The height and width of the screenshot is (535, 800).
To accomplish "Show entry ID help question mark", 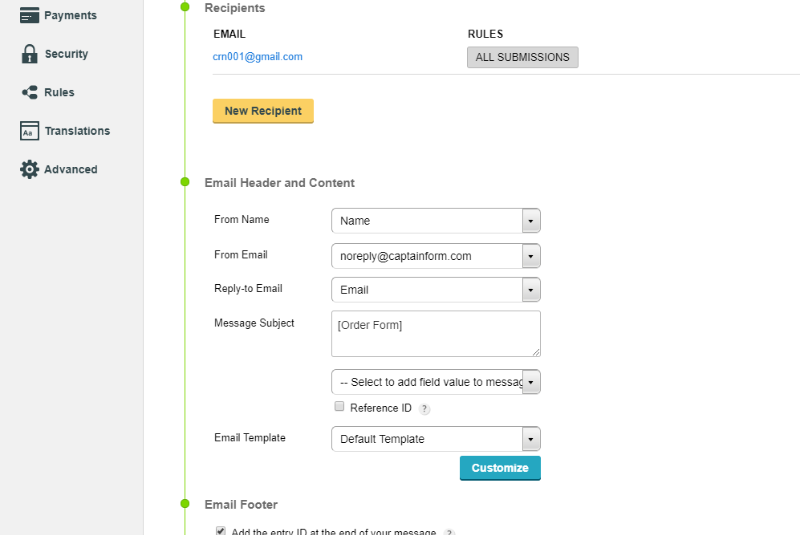I will [x=449, y=532].
